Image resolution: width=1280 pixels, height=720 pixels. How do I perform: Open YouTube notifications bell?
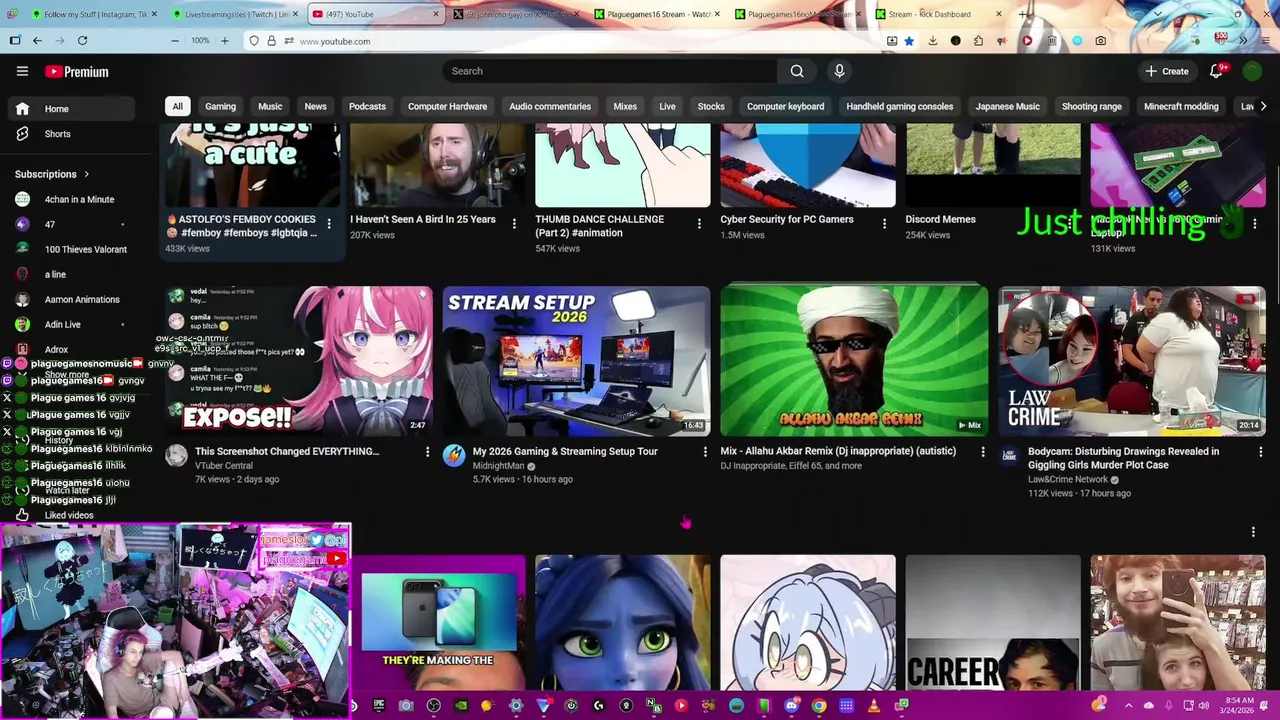[1217, 71]
